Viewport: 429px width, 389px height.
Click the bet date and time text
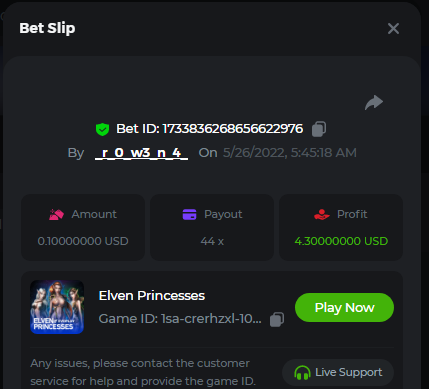tap(290, 153)
